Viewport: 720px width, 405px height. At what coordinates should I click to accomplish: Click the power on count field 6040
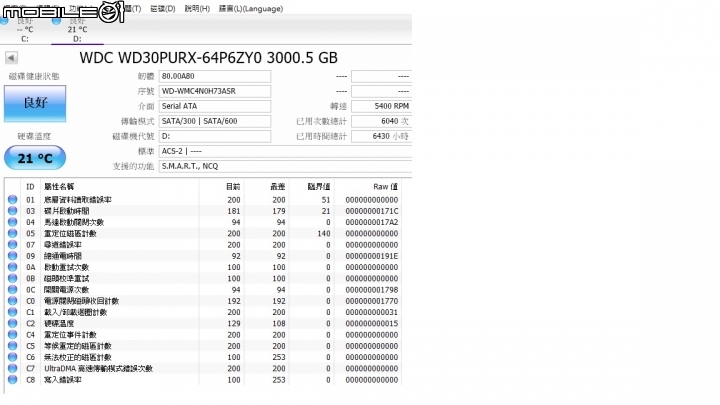pyautogui.click(x=382, y=121)
